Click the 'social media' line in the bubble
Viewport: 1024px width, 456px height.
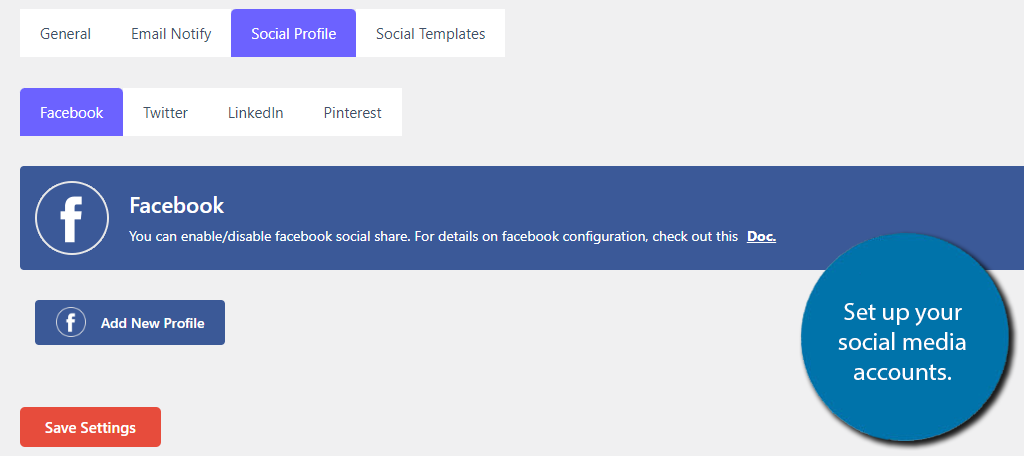tap(902, 342)
